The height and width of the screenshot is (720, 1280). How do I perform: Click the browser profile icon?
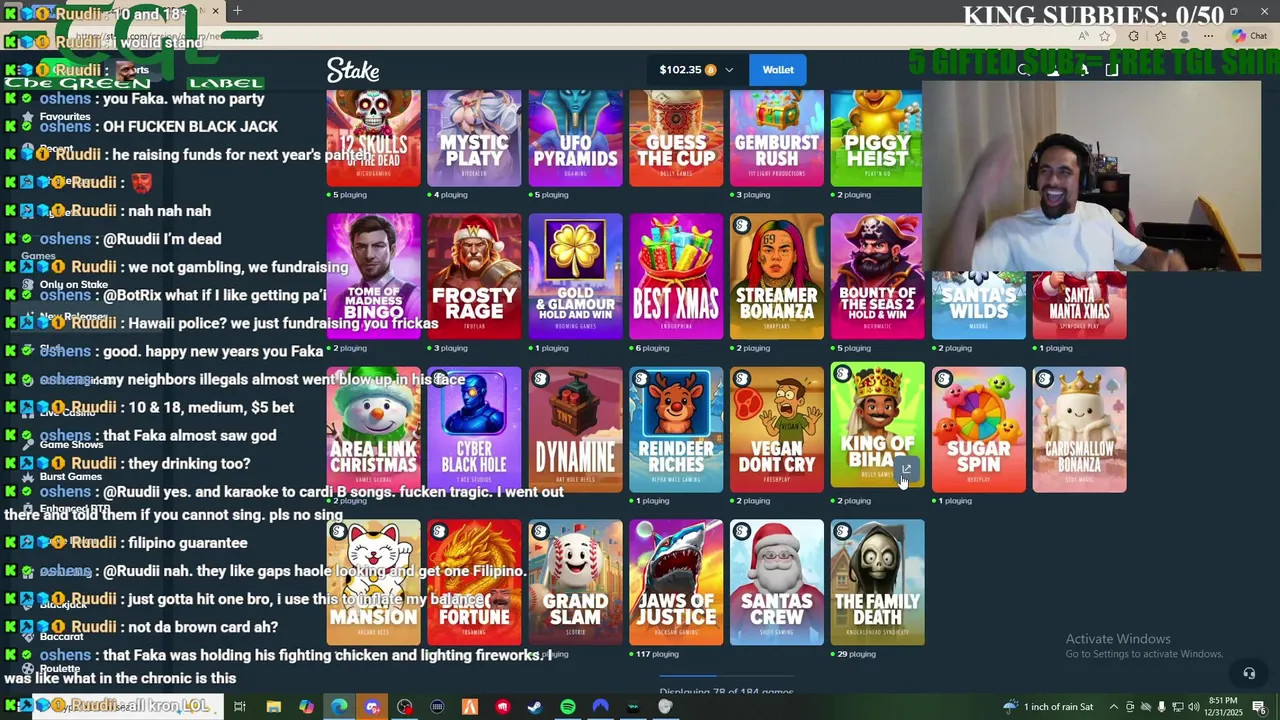point(1185,36)
